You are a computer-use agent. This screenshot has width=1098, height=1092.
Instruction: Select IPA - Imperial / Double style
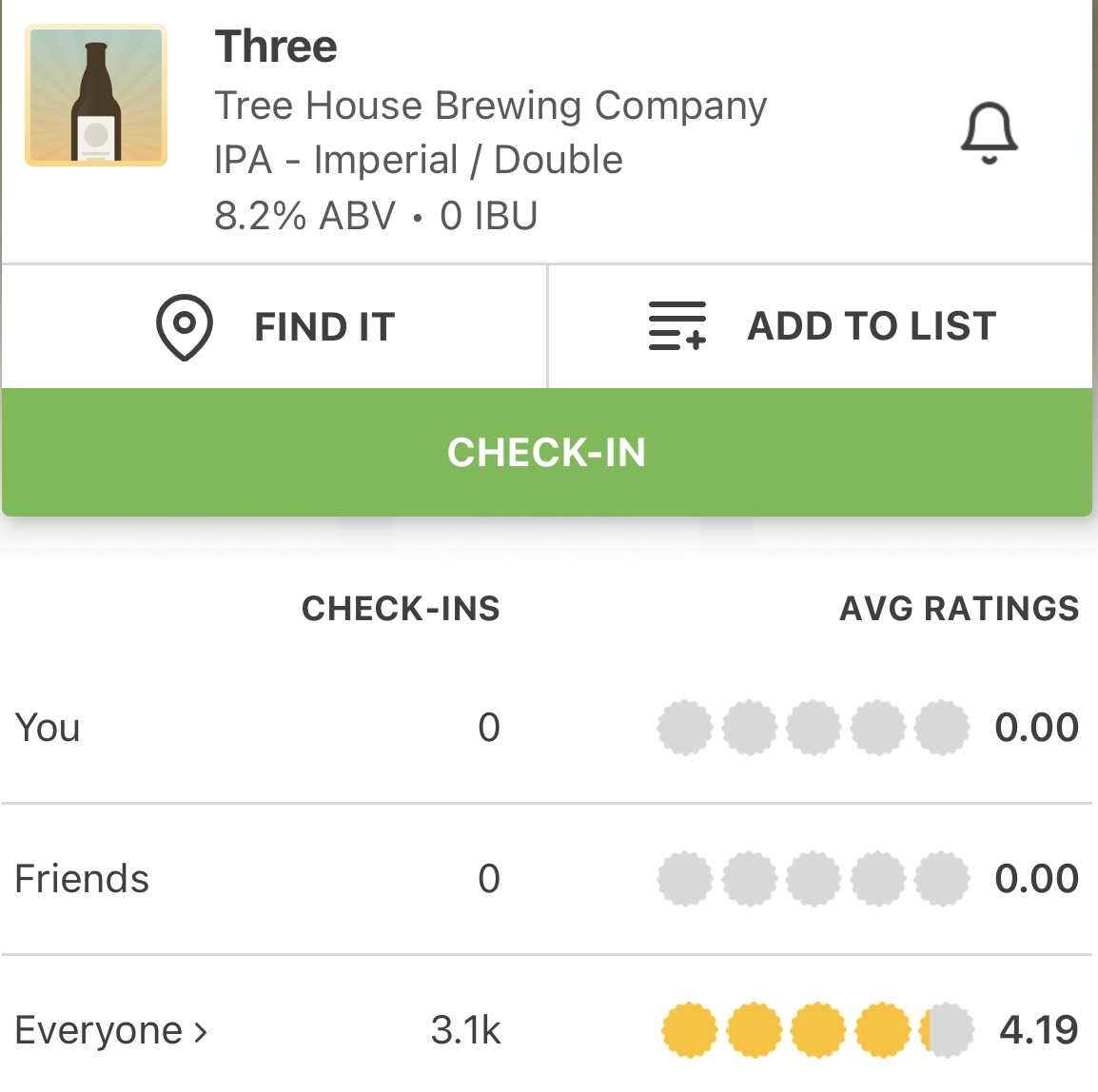pyautogui.click(x=419, y=160)
